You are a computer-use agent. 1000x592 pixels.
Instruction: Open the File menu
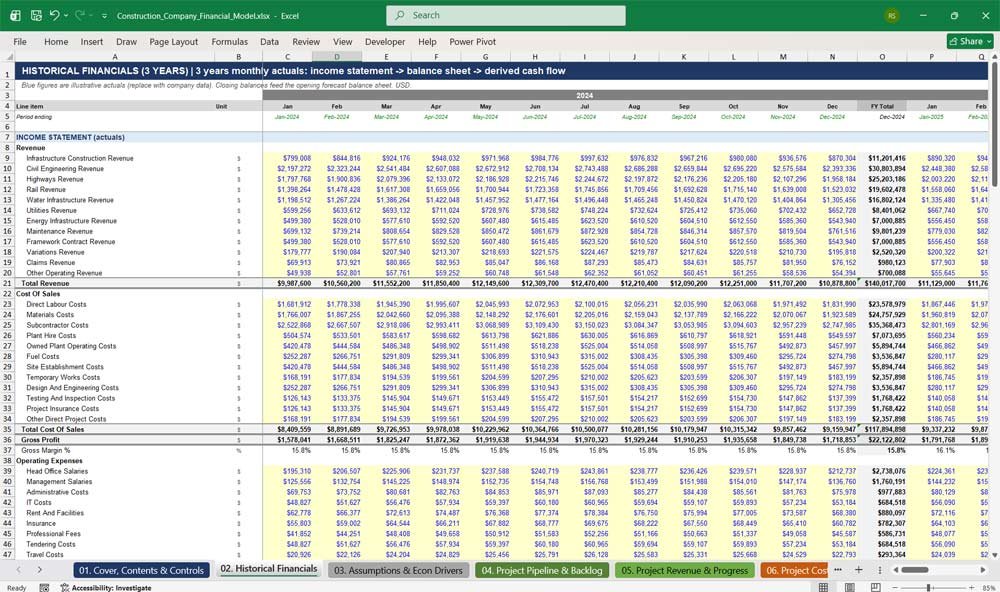(x=20, y=41)
